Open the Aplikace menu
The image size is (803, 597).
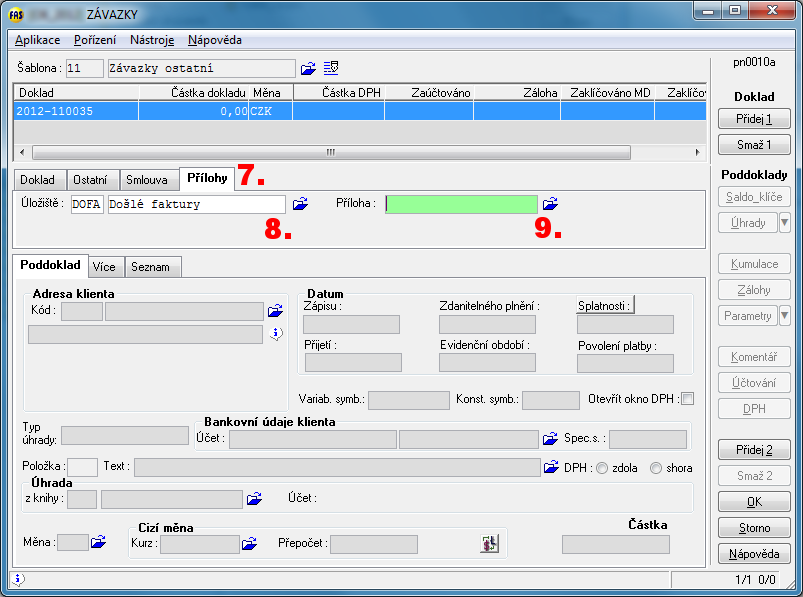click(x=37, y=40)
